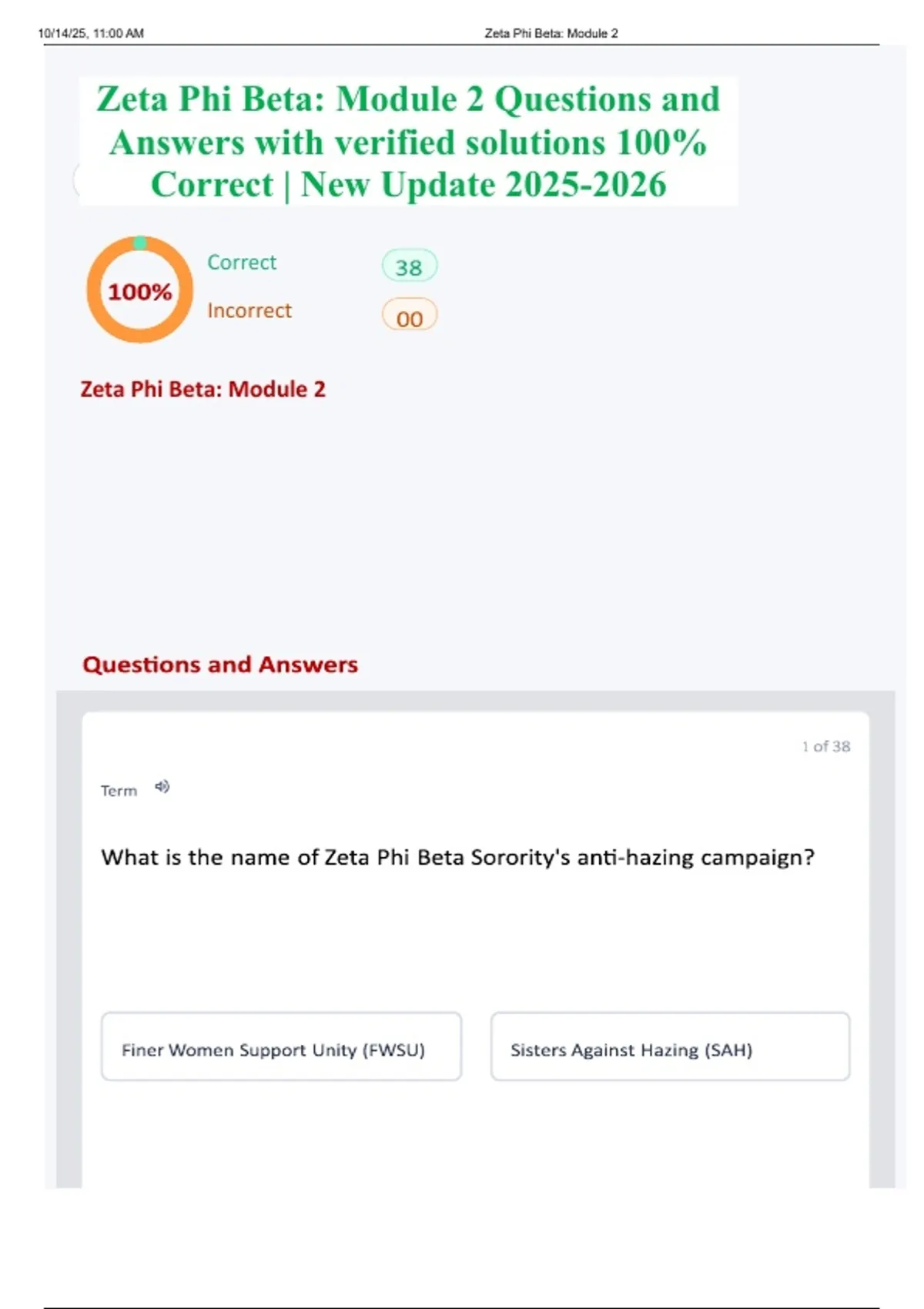
Task: Click the Term label on the flashcard
Action: [x=119, y=791]
